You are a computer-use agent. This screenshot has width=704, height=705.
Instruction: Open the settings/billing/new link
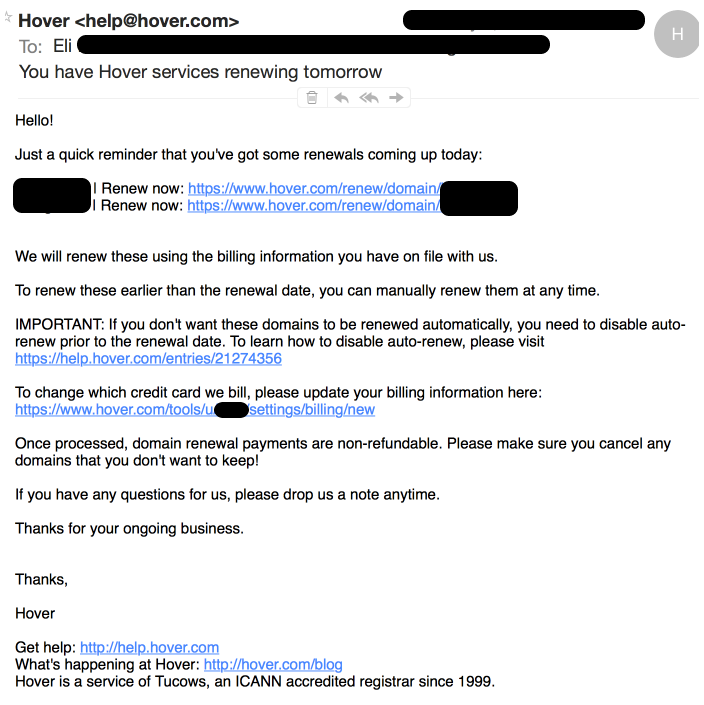pyautogui.click(x=195, y=410)
